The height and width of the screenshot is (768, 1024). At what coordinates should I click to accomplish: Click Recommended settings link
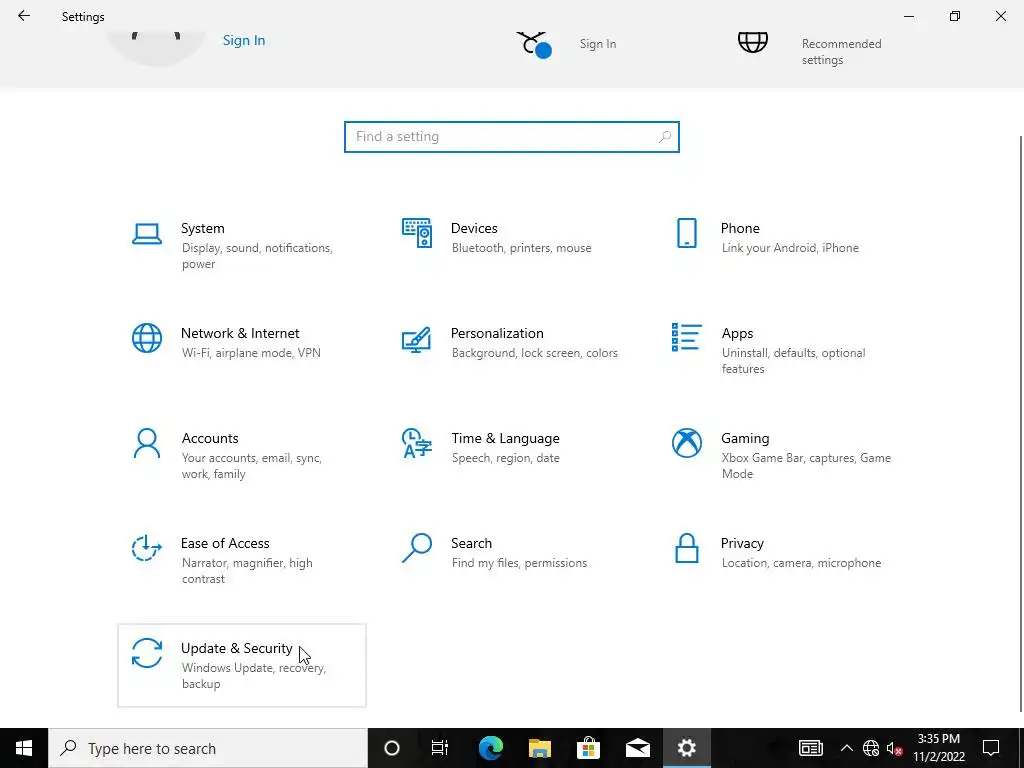[841, 52]
